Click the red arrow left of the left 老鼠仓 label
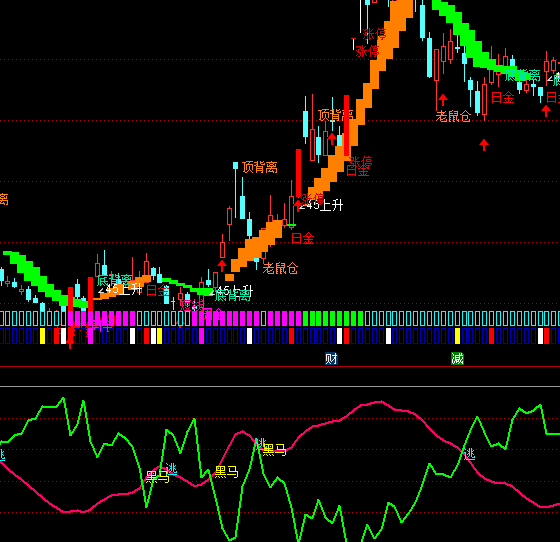The image size is (560, 542). tap(222, 265)
